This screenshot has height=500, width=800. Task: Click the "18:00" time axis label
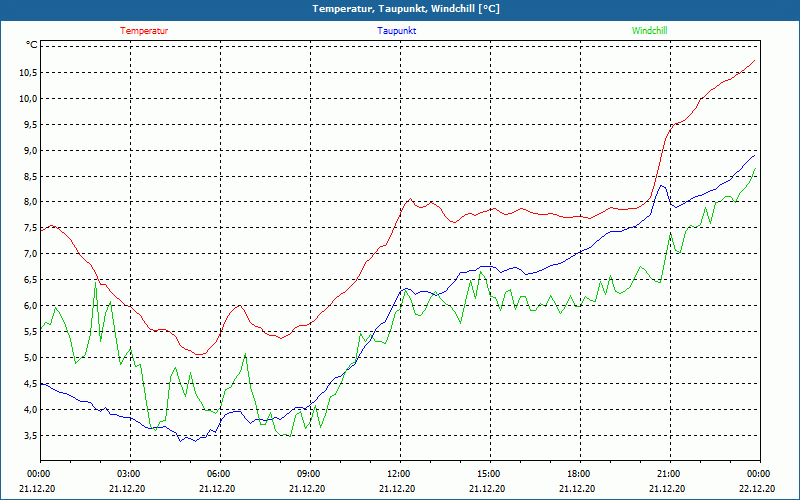(580, 474)
